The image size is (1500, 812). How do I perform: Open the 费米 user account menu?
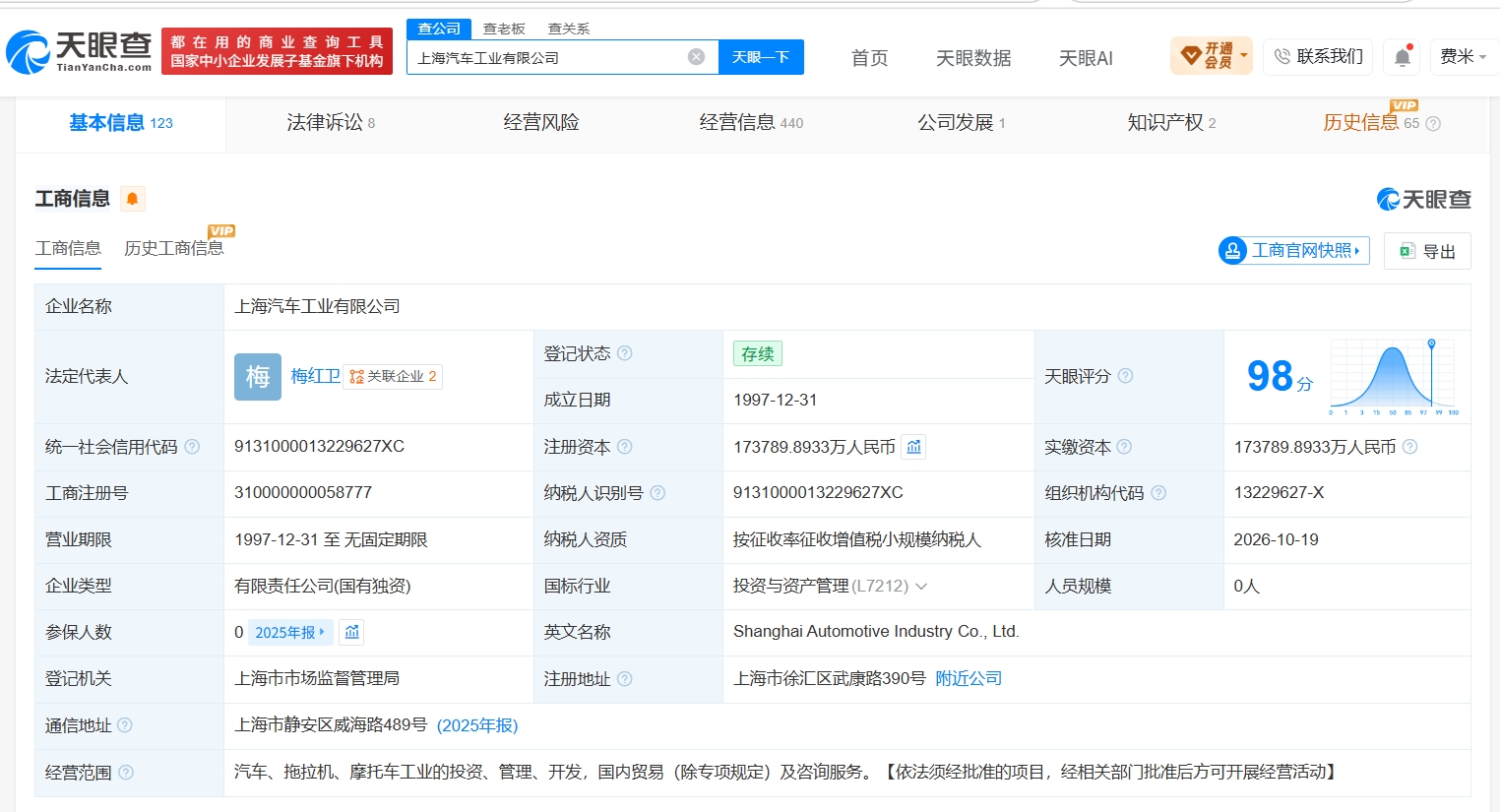pyautogui.click(x=1463, y=57)
